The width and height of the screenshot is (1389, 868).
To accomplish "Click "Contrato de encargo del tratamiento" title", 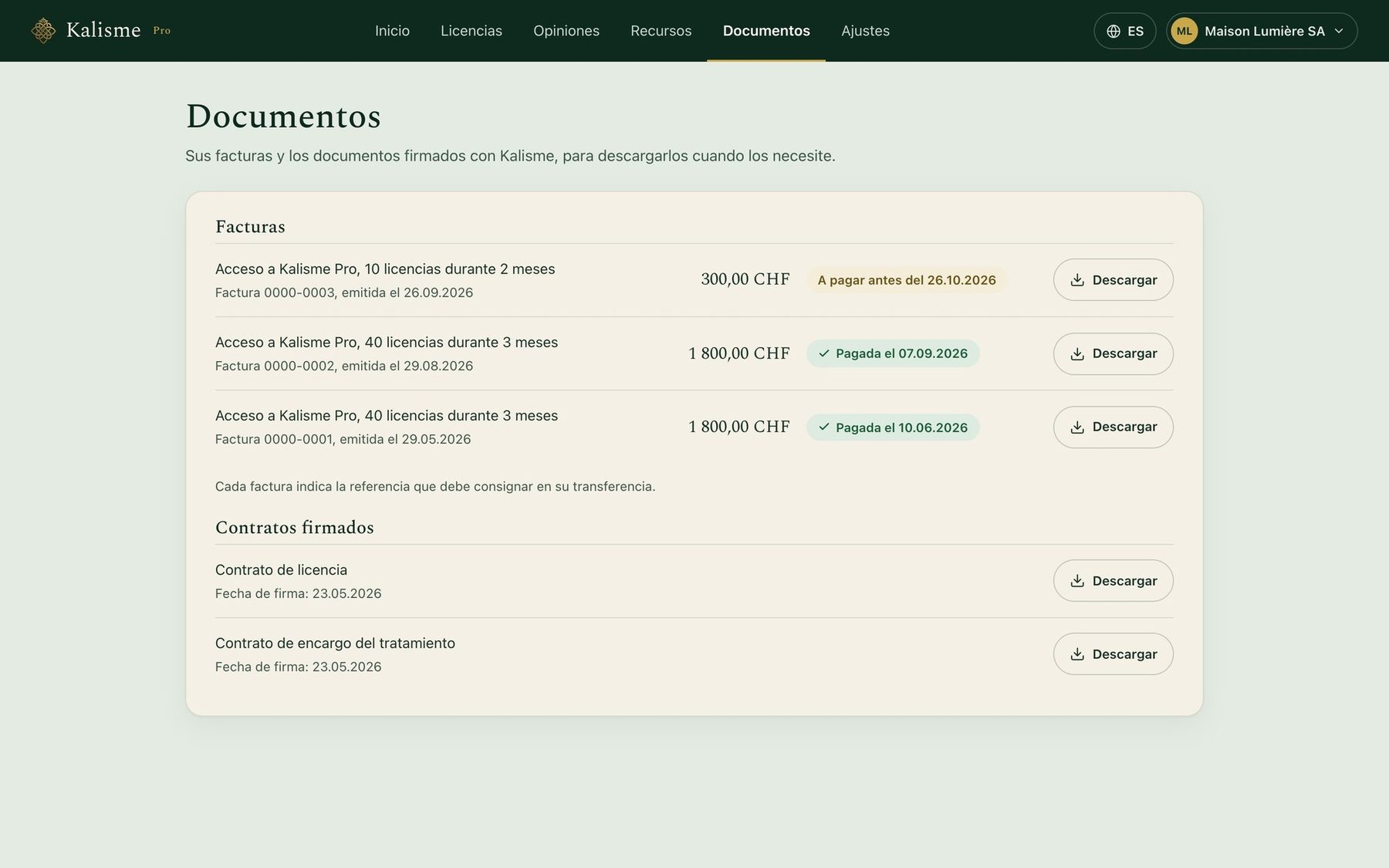I will [x=335, y=643].
